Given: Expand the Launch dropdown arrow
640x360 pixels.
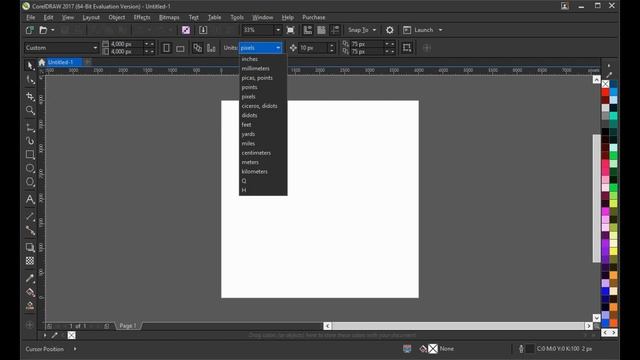Looking at the screenshot, I should (x=440, y=30).
